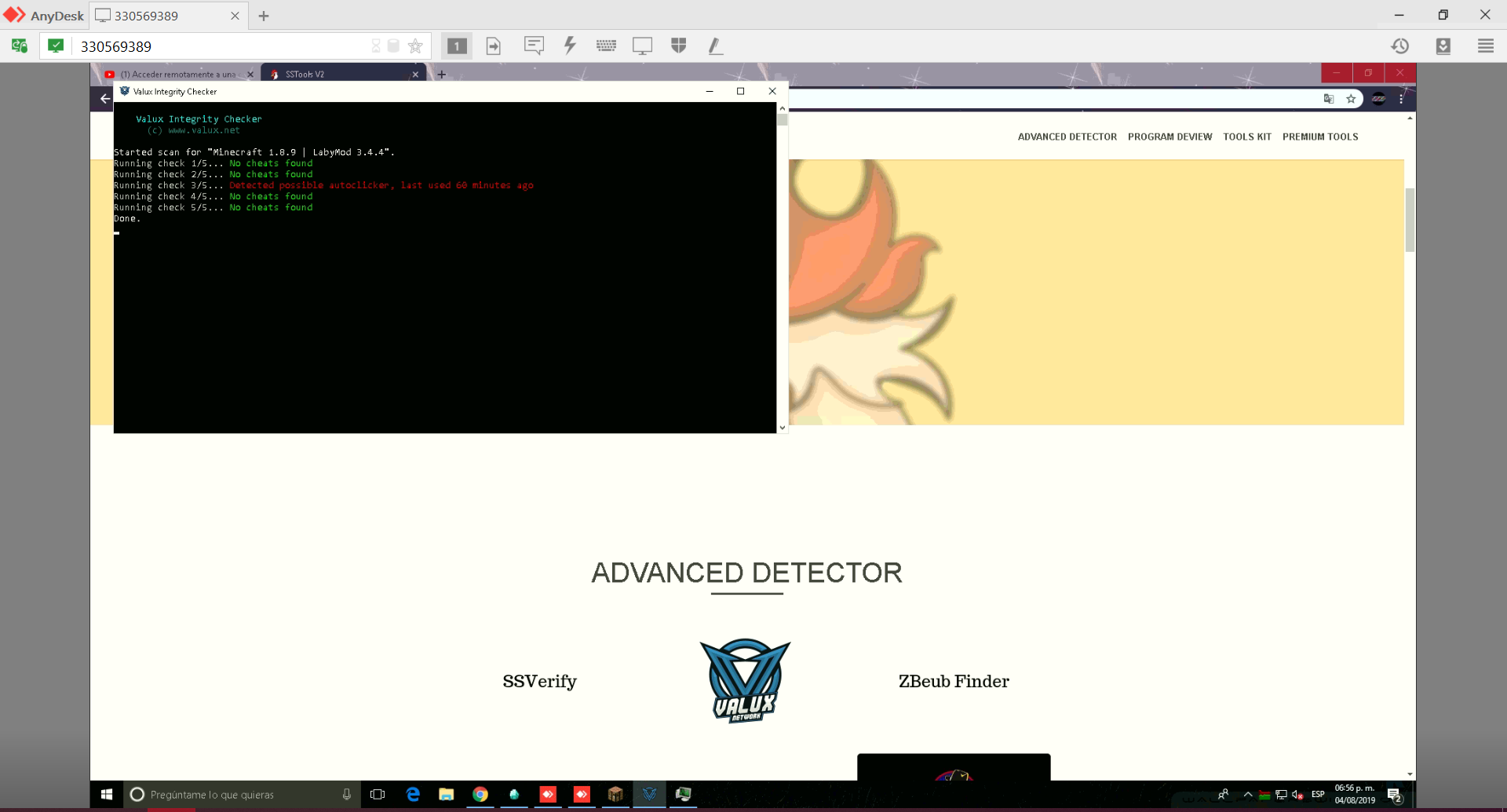Click the lightning actions icon
This screenshot has height=812, width=1507.
569,46
